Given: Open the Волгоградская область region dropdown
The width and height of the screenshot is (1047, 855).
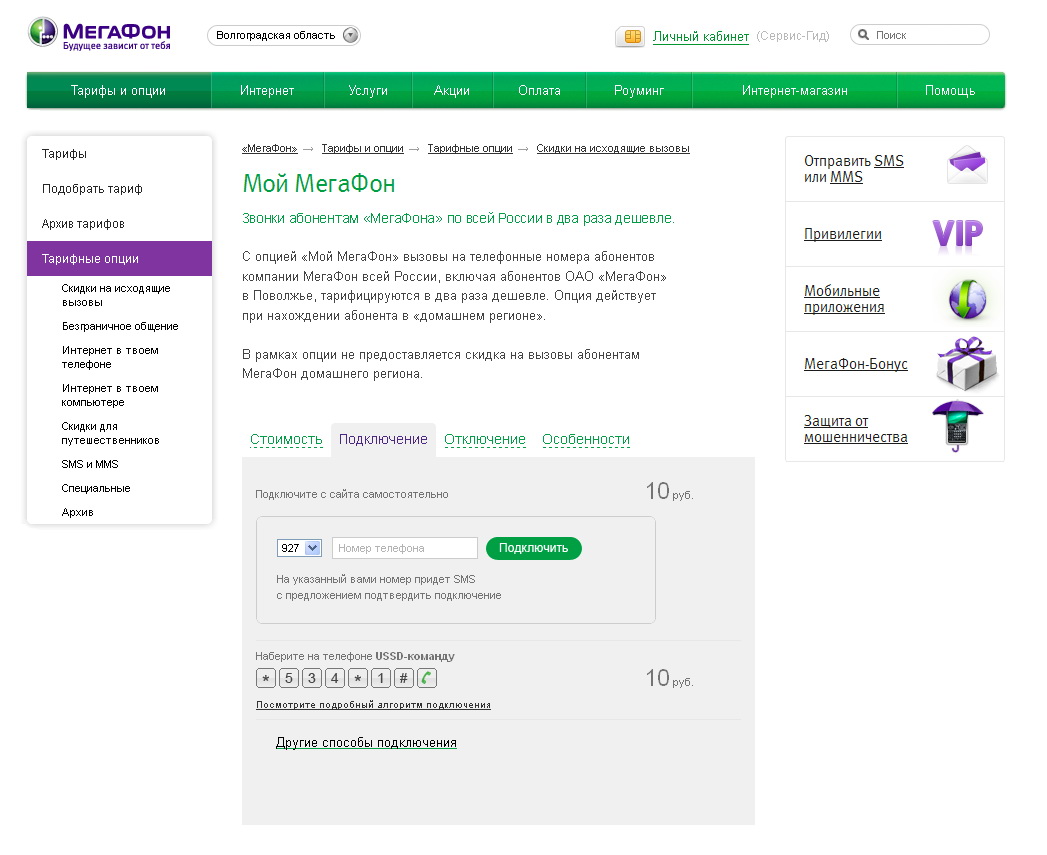Looking at the screenshot, I should click(x=284, y=35).
